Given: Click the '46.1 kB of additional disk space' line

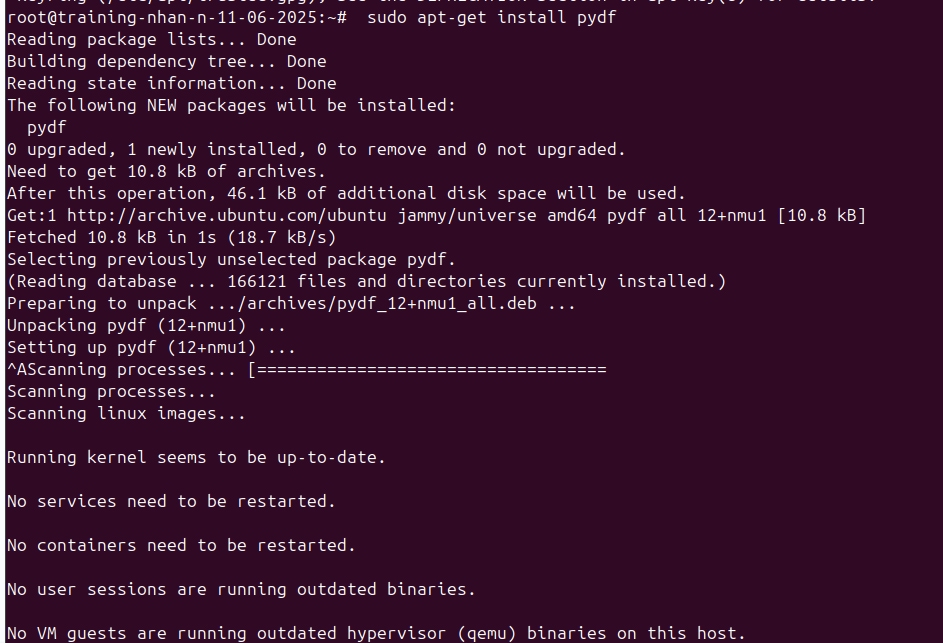Looking at the screenshot, I should (346, 194).
